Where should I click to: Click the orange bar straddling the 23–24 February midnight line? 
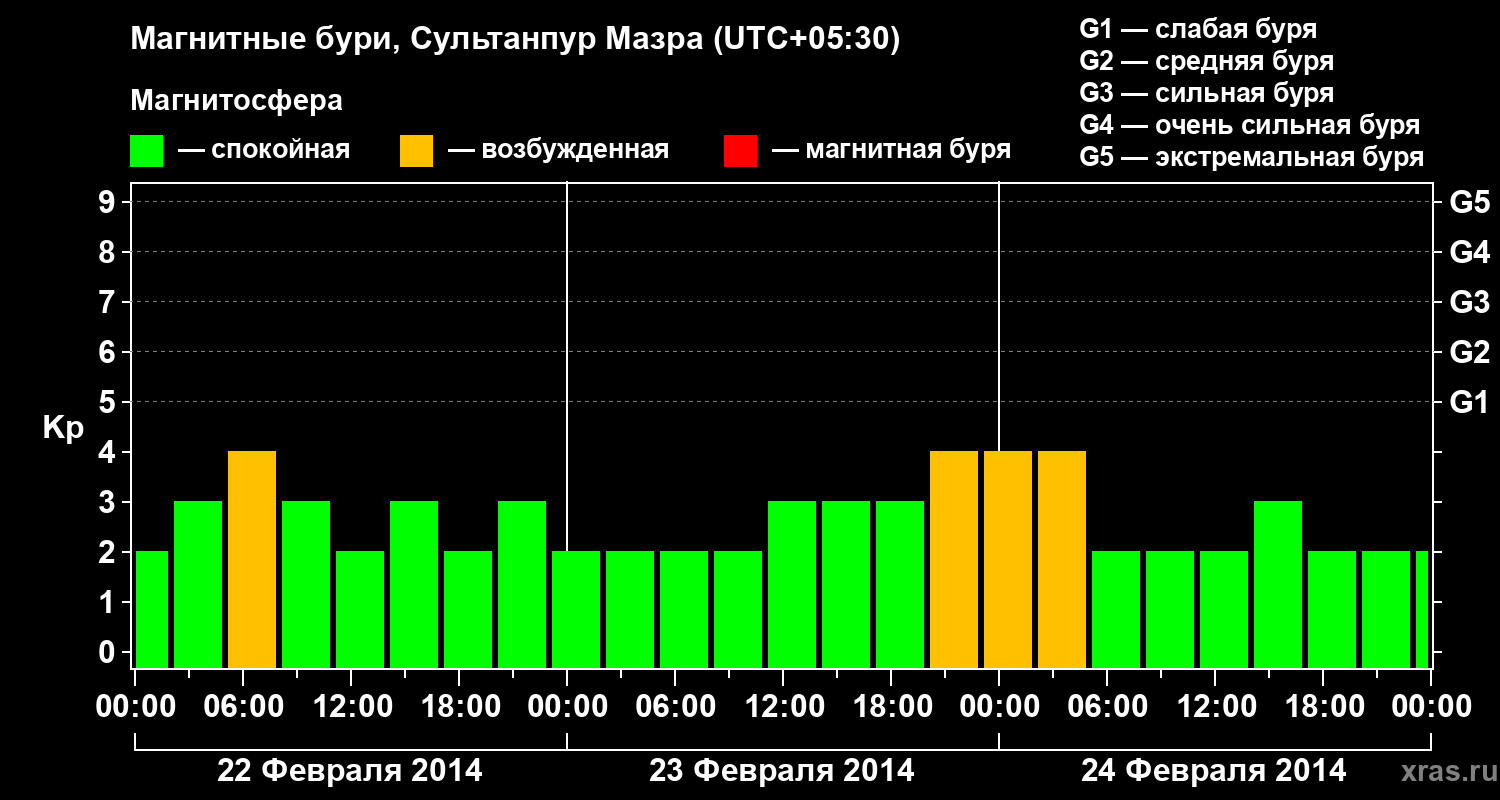pyautogui.click(x=1008, y=560)
